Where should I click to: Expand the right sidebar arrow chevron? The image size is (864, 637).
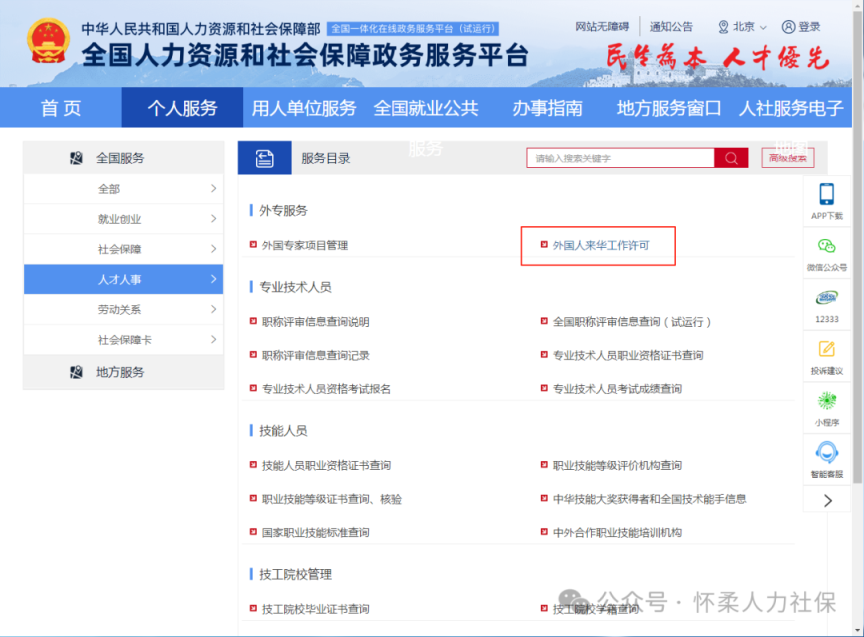pos(827,500)
